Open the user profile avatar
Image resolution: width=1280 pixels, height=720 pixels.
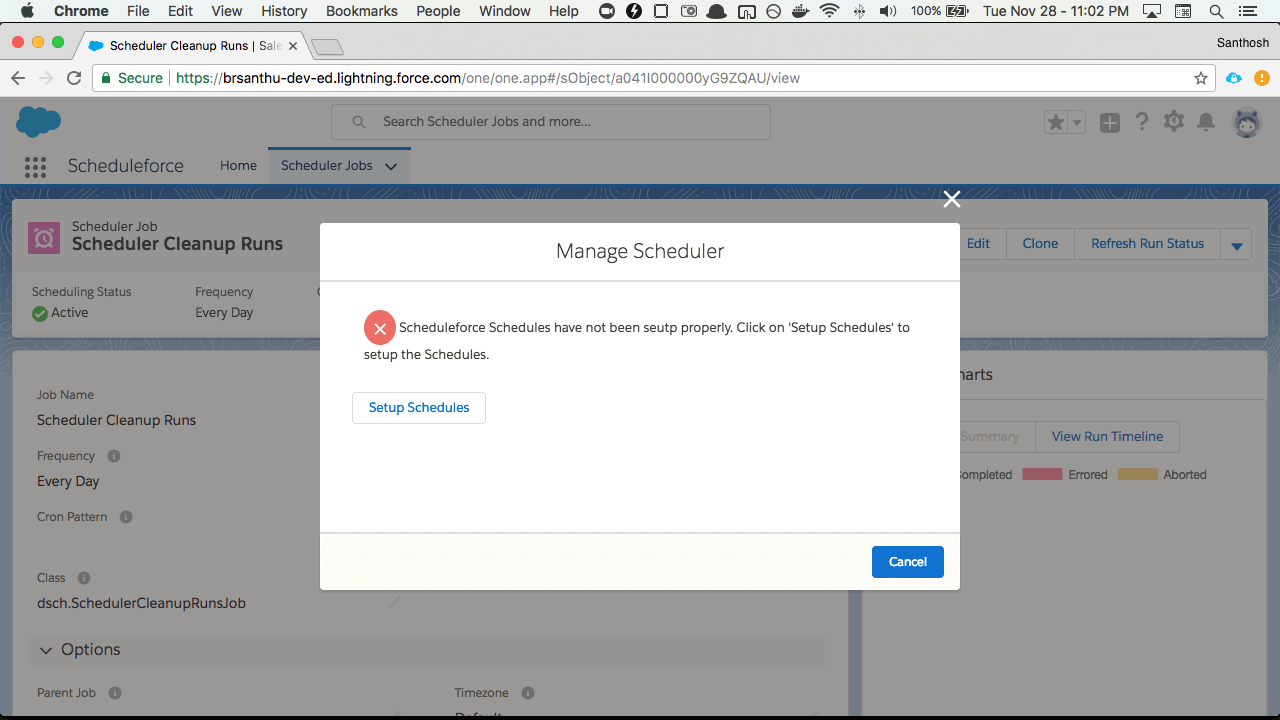1246,122
